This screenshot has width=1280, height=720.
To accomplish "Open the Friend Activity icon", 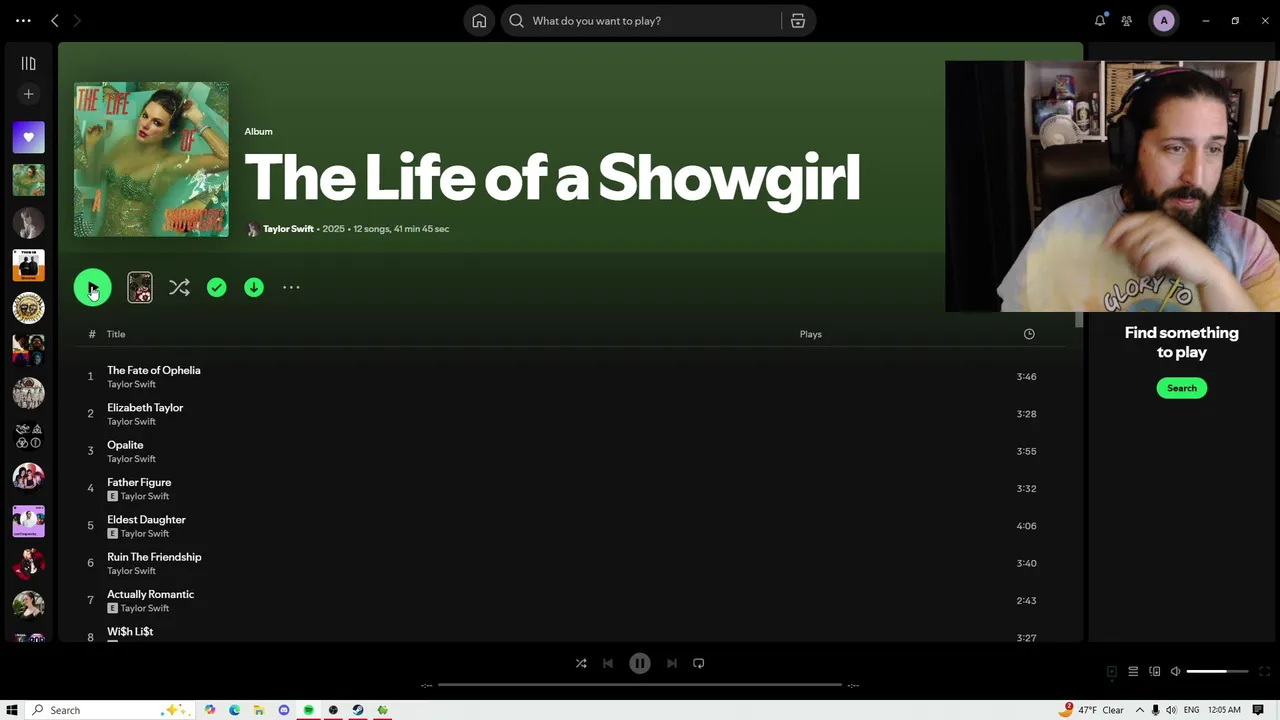I will 1127,20.
